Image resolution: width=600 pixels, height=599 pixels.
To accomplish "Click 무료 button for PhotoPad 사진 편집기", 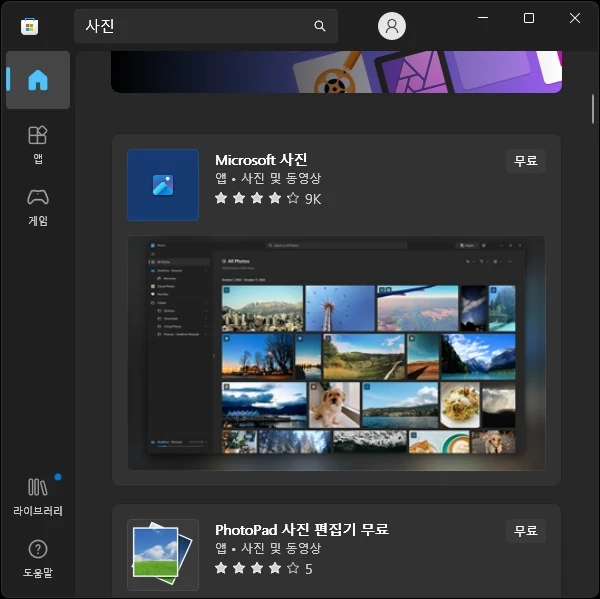I will [526, 530].
